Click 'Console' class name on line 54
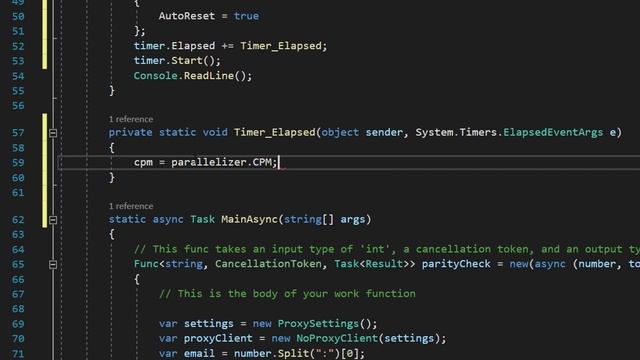 [x=156, y=76]
